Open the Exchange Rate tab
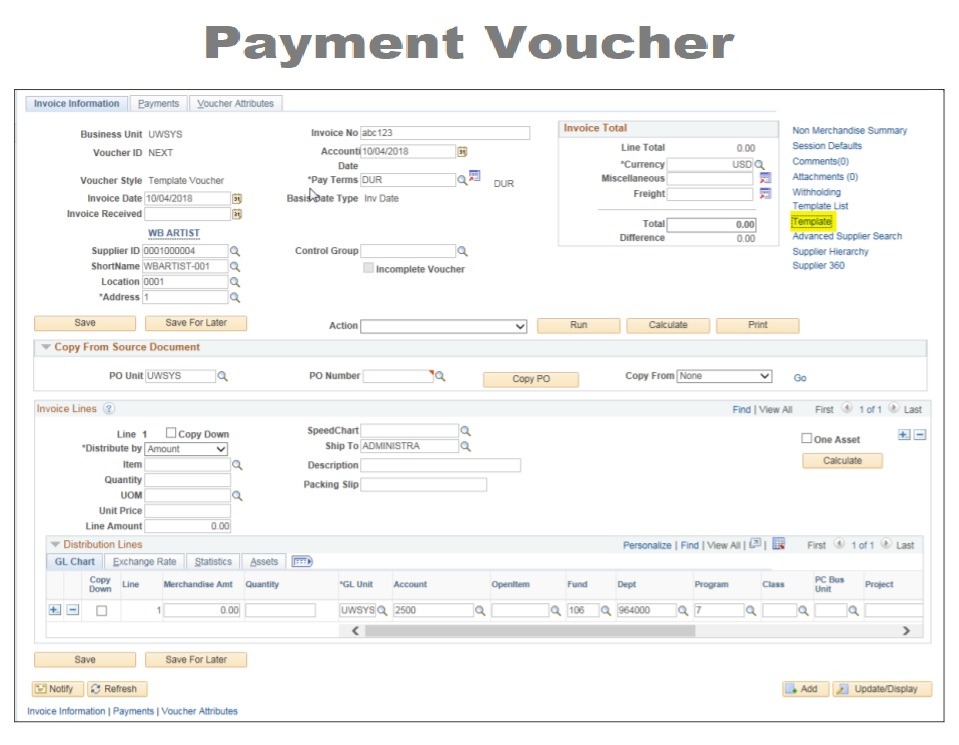 (x=144, y=562)
